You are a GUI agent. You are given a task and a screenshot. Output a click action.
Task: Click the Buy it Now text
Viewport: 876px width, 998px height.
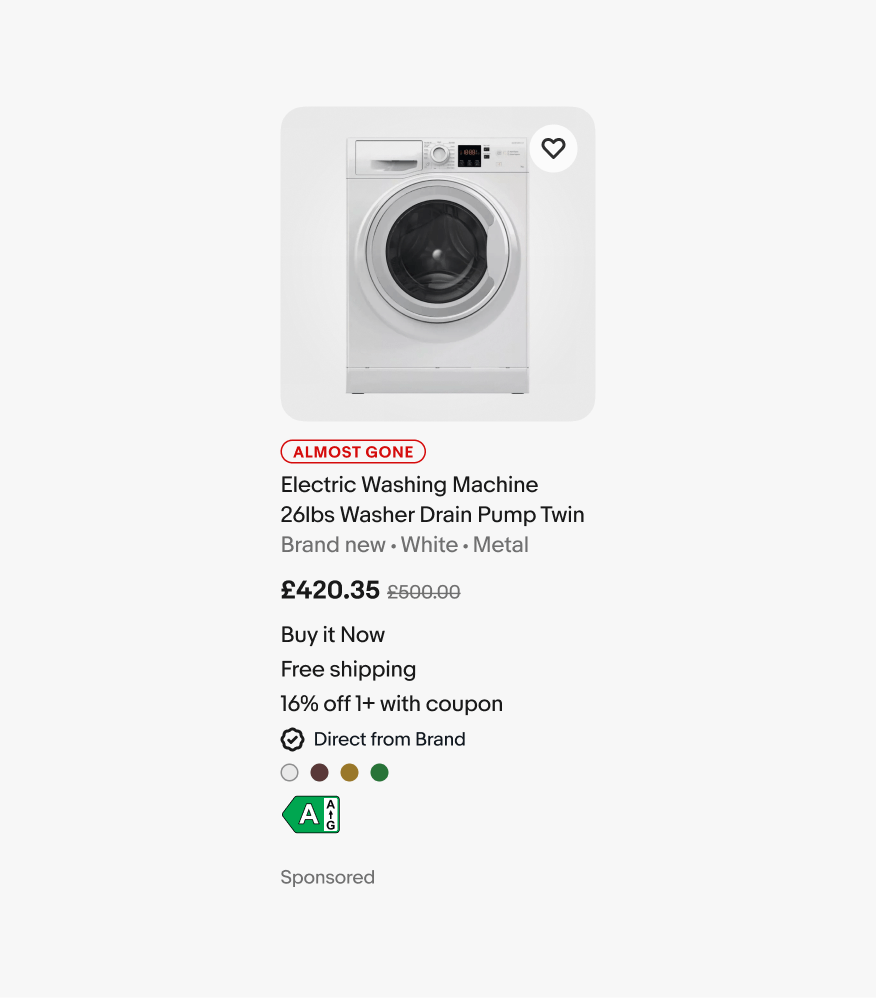point(332,635)
